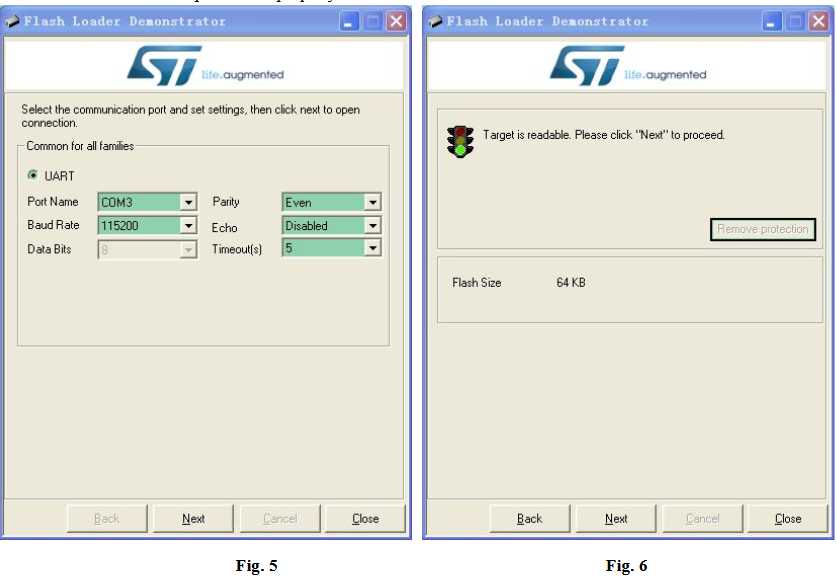
Task: Click the Fig. 6 caption
Action: click(627, 565)
